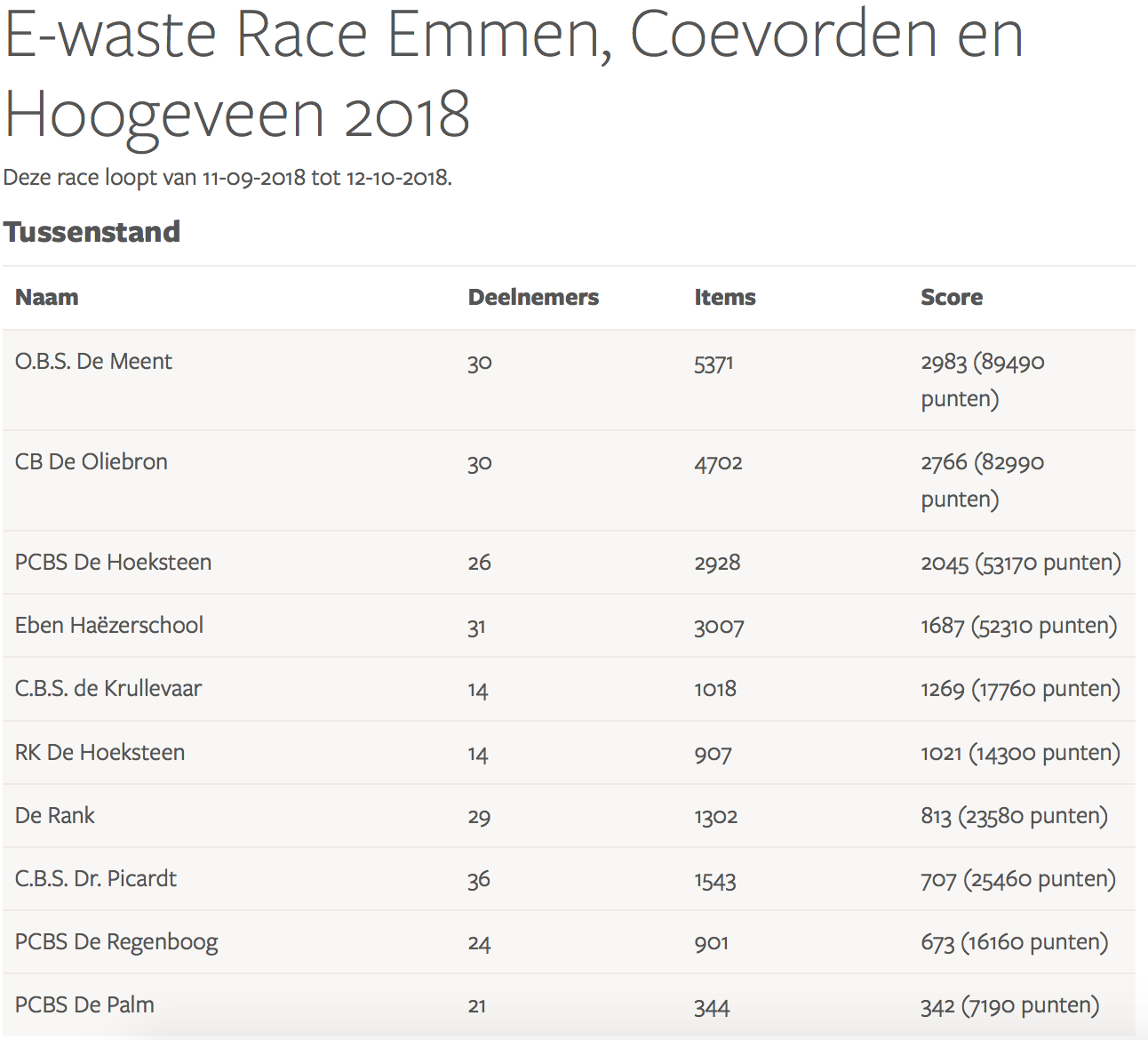Click the Naam column header
Viewport: 1148px width, 1040px height.
click(47, 298)
